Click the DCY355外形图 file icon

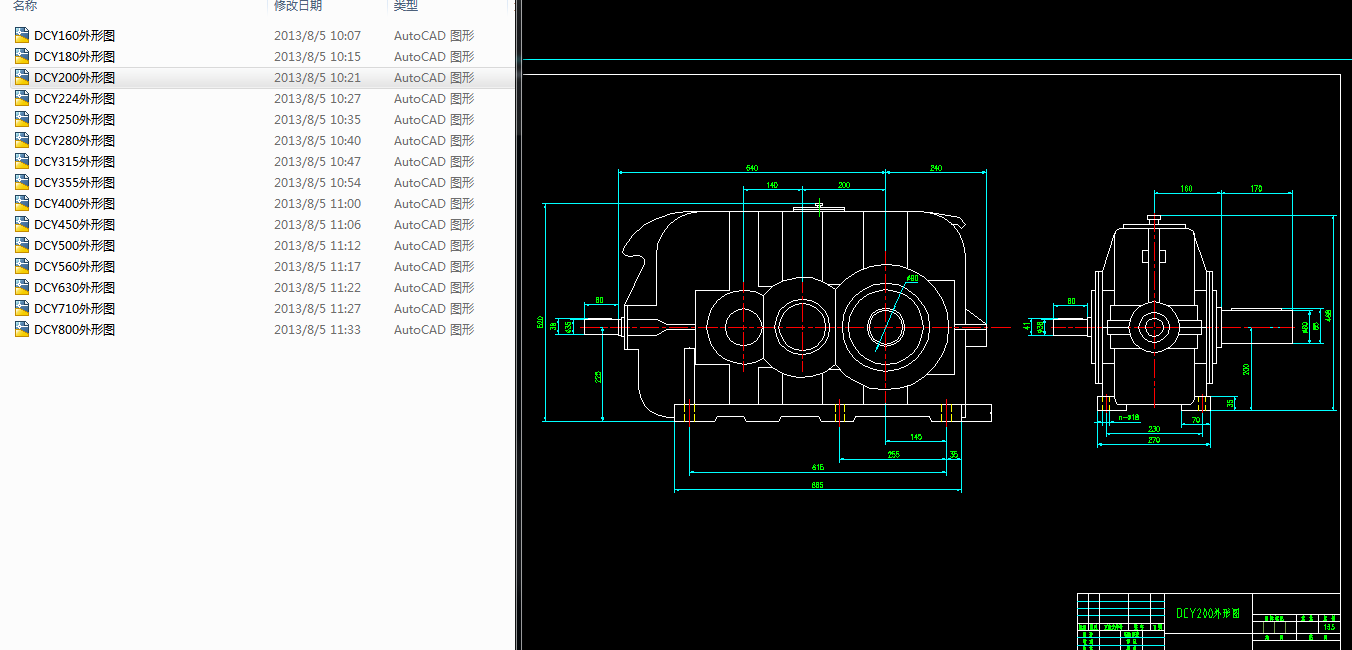pos(22,182)
